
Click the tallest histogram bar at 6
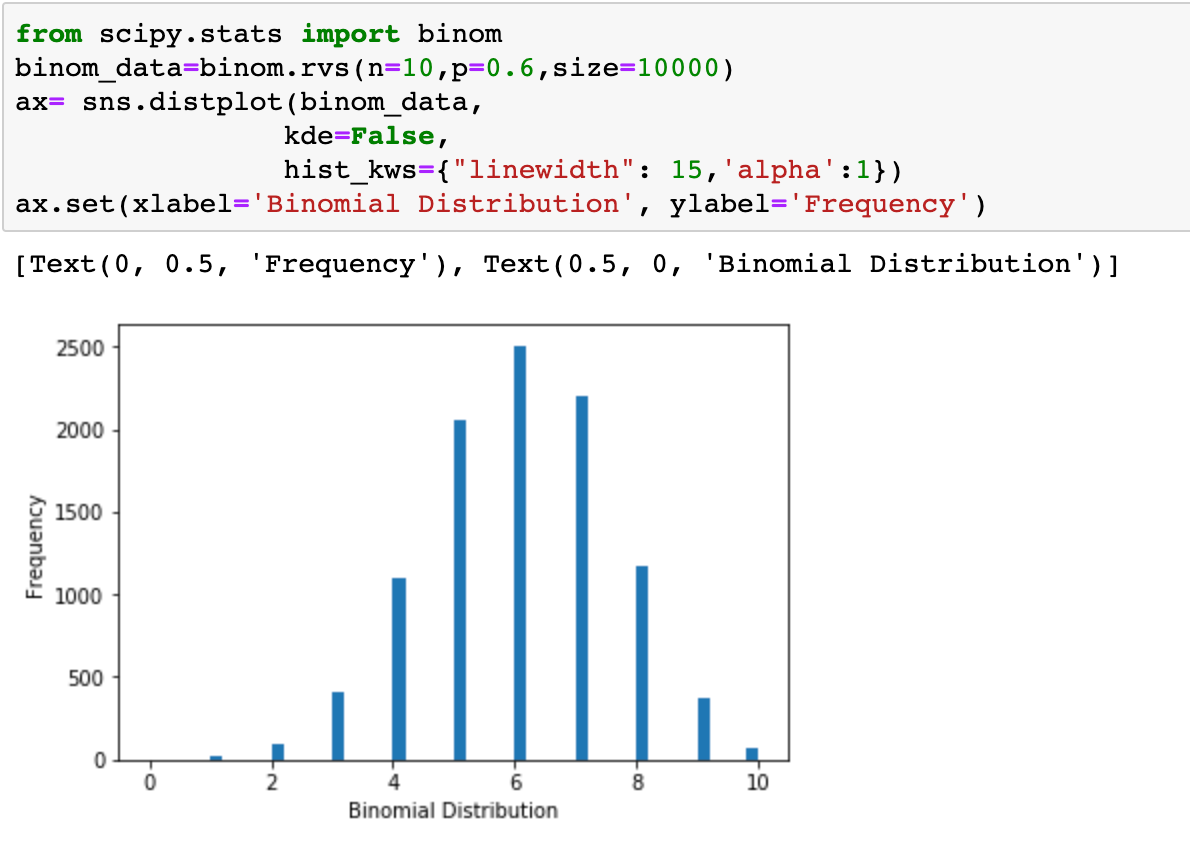tap(518, 550)
